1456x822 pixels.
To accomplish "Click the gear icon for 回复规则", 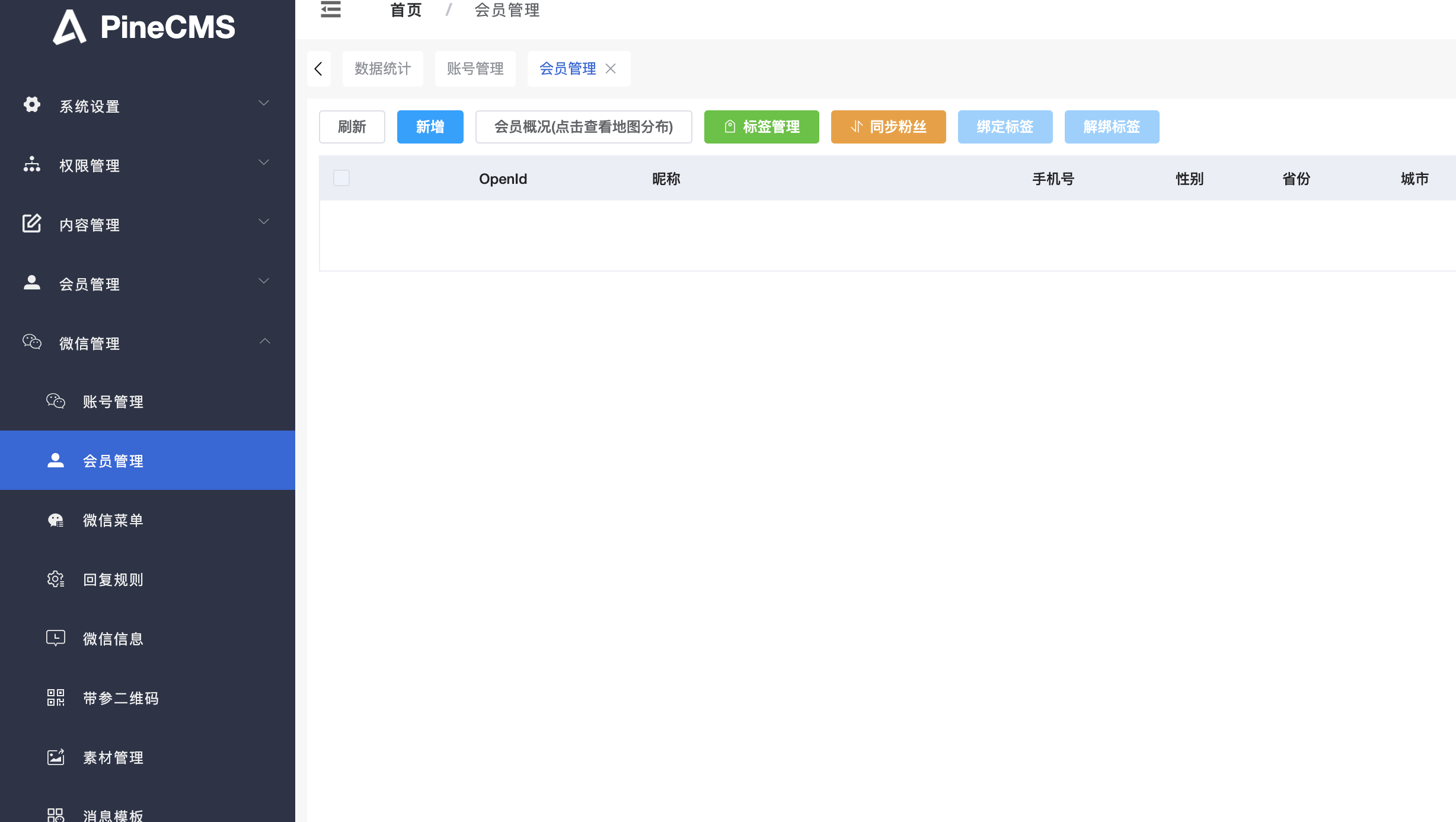I will pyautogui.click(x=56, y=579).
